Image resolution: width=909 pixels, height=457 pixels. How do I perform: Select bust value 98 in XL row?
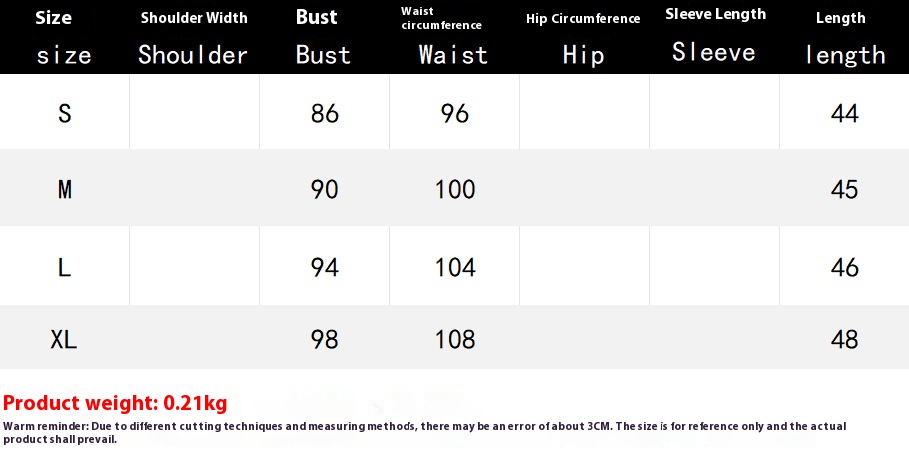325,340
